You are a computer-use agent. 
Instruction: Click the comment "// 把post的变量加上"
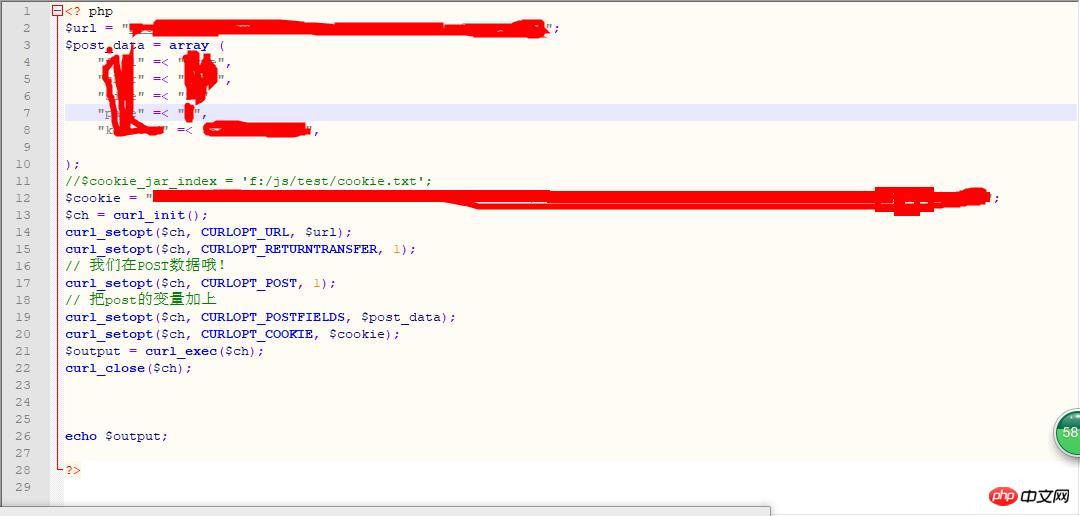[x=141, y=300]
